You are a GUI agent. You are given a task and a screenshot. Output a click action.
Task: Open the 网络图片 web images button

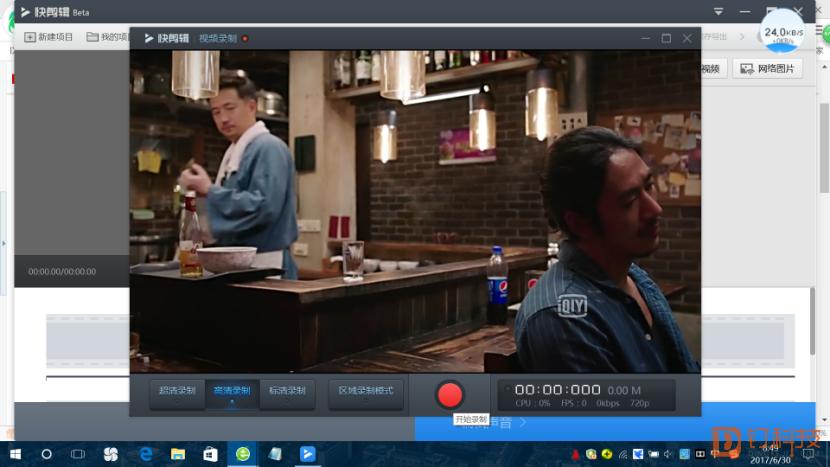tap(768, 69)
